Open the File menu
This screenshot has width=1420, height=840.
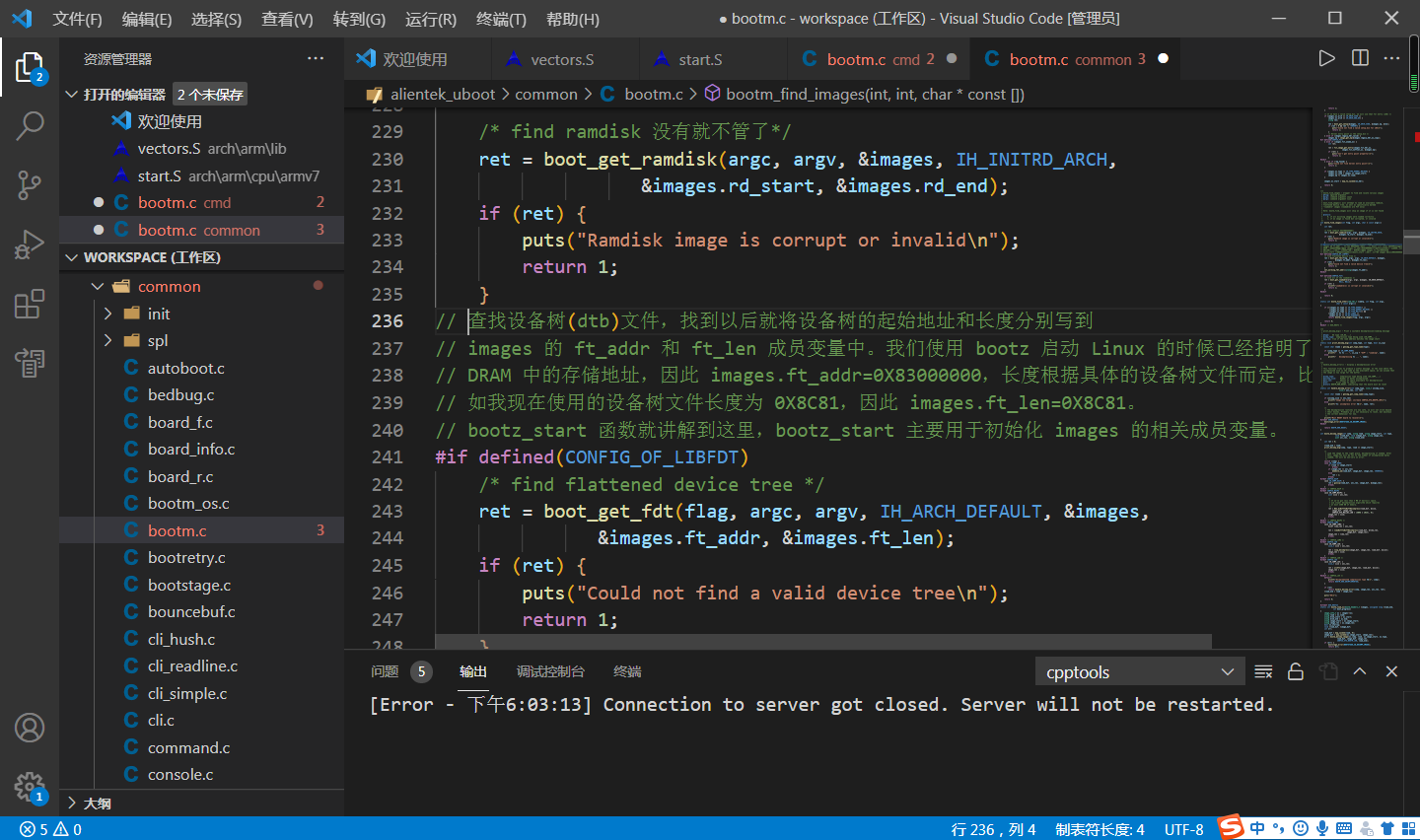click(77, 19)
